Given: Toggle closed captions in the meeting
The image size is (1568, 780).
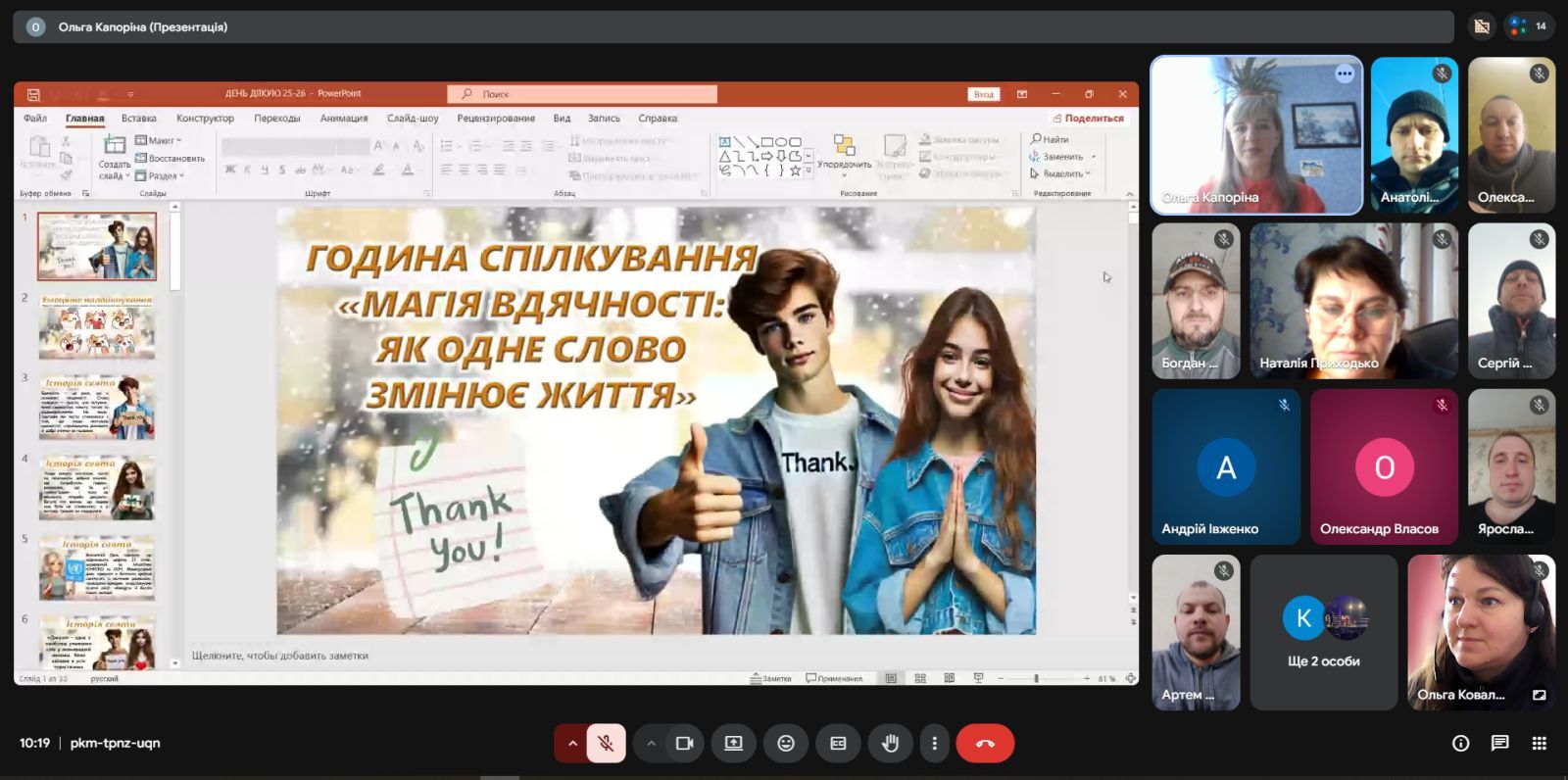Looking at the screenshot, I should [838, 744].
